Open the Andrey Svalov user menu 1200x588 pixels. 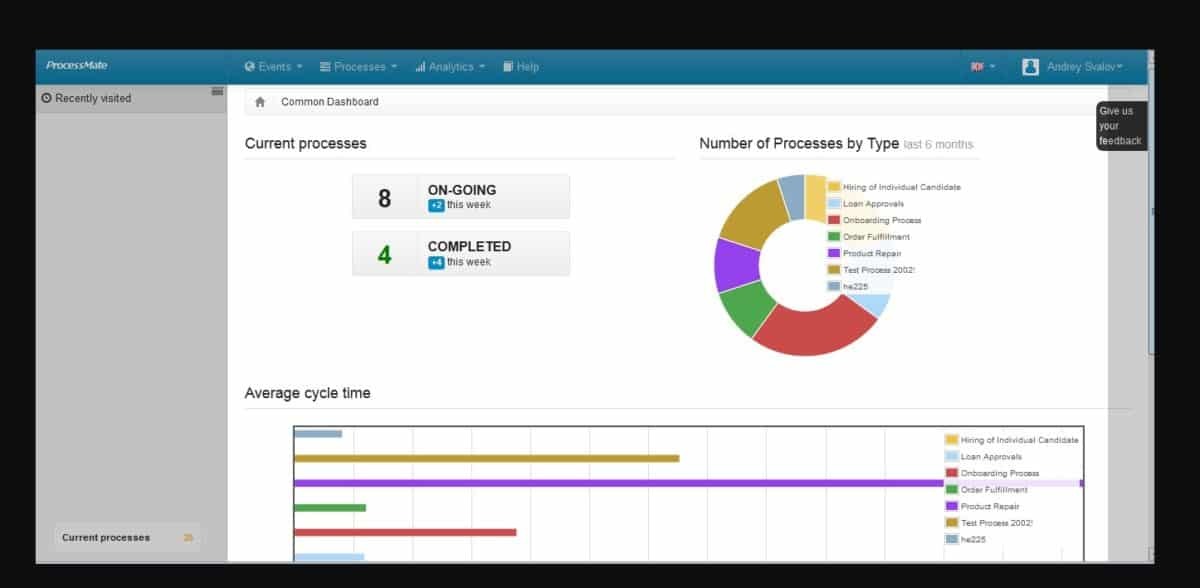pos(1084,67)
